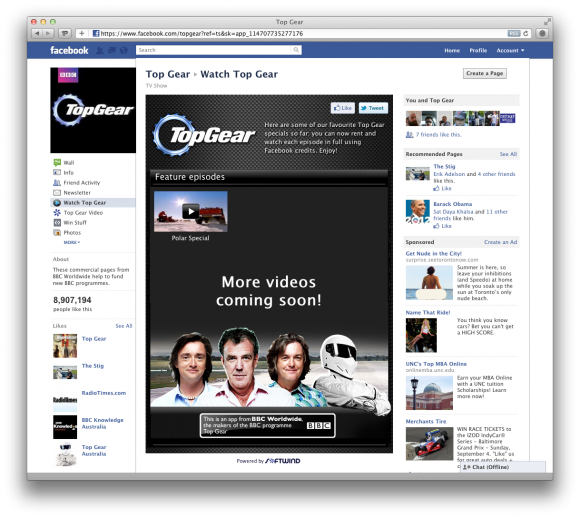Open friend requests icon in header
Viewport: 580px width, 518px height.
(x=100, y=50)
